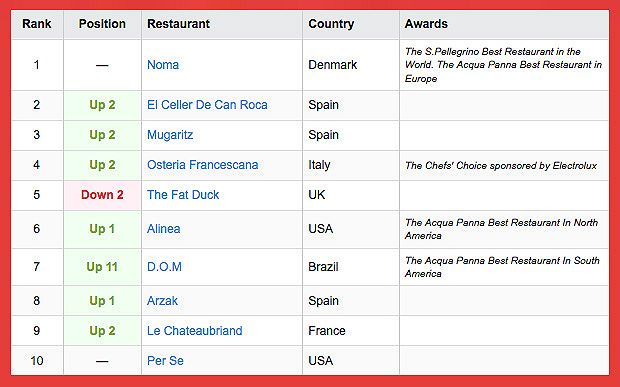Open the Noma restaurant link

tap(163, 65)
